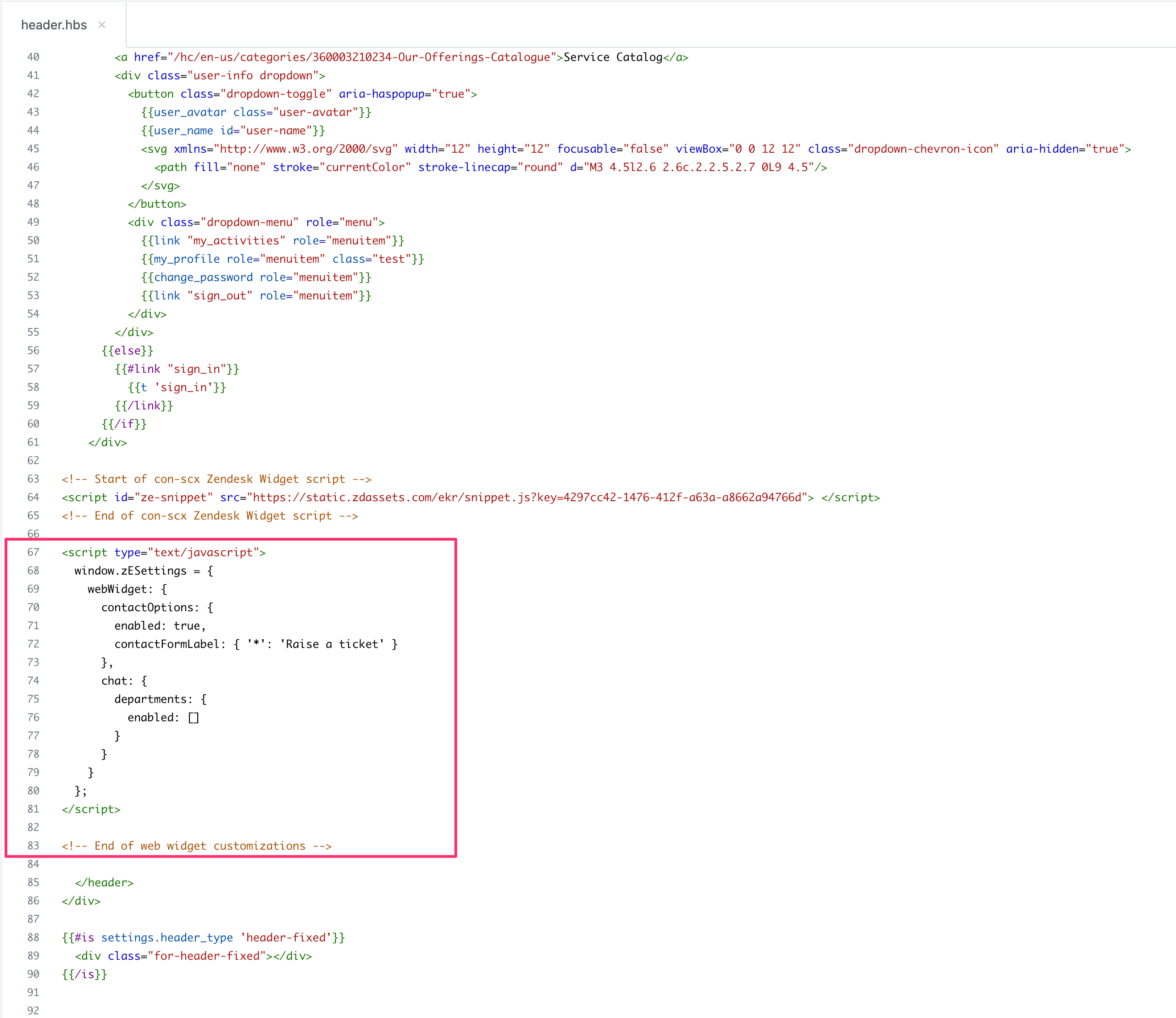Click "sign_out" link helper
1176x1018 pixels.
(x=256, y=296)
